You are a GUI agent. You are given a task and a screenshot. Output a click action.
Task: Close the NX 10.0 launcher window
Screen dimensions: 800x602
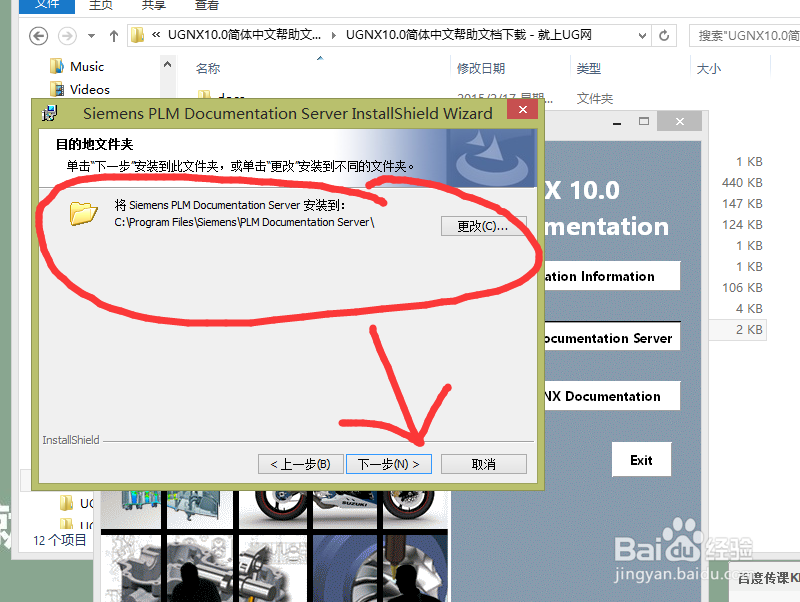[680, 121]
